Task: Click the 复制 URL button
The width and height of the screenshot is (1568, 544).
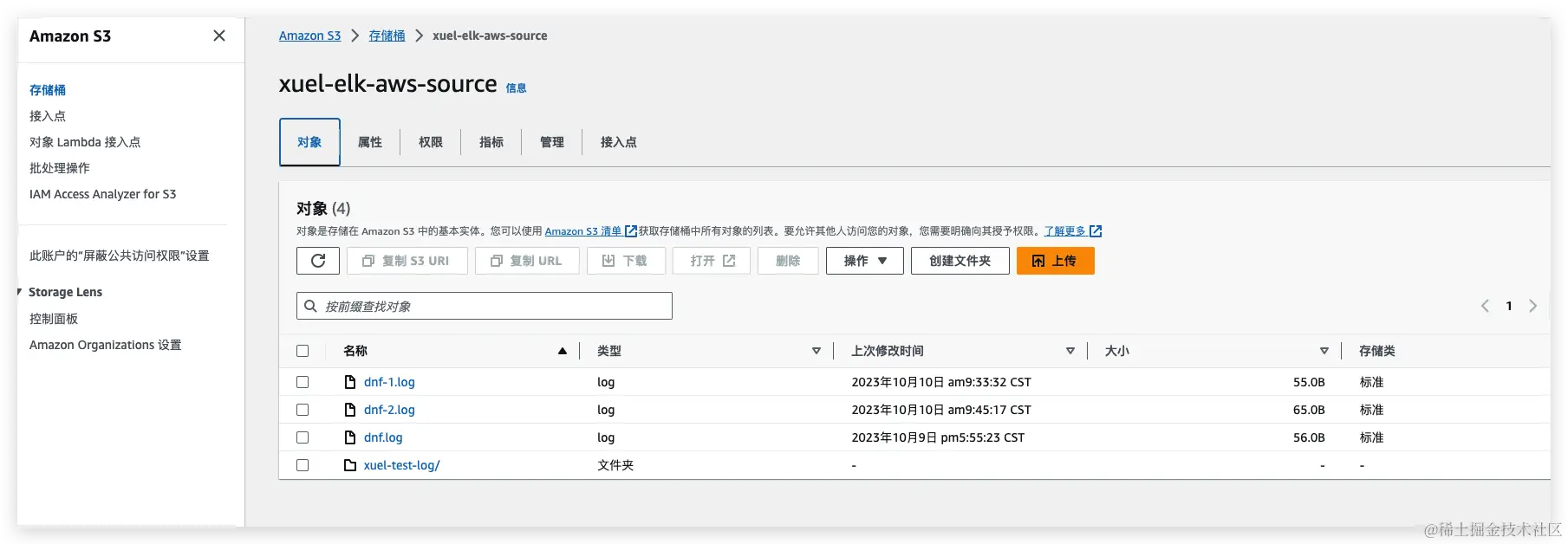Action: click(x=527, y=261)
